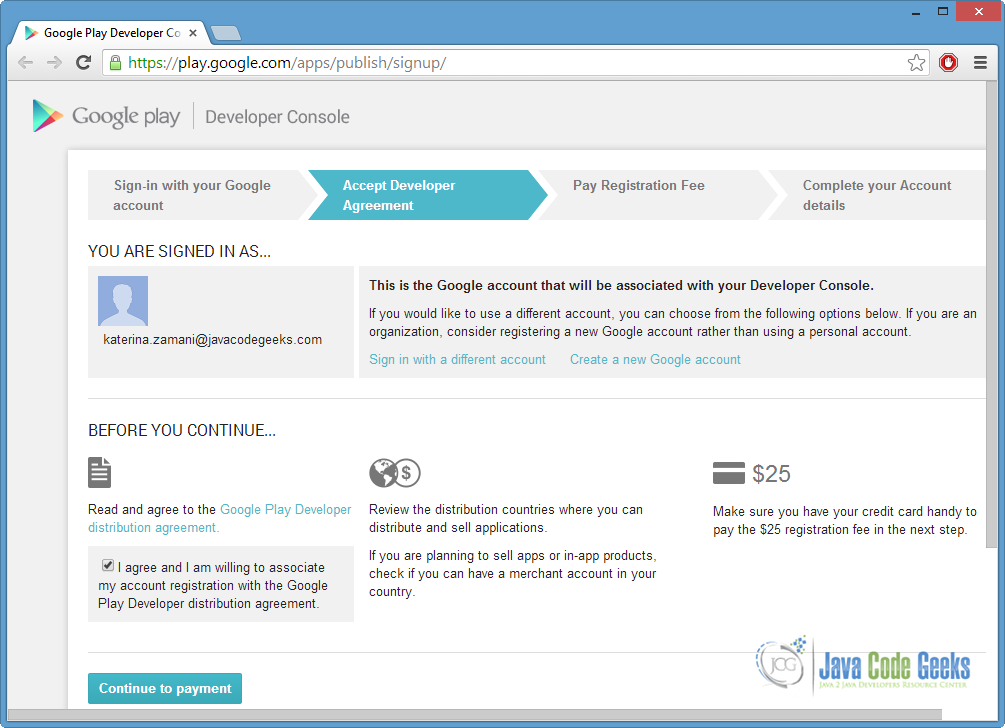1005x728 pixels.
Task: Select the Complete your Account details step
Action: tap(877, 195)
